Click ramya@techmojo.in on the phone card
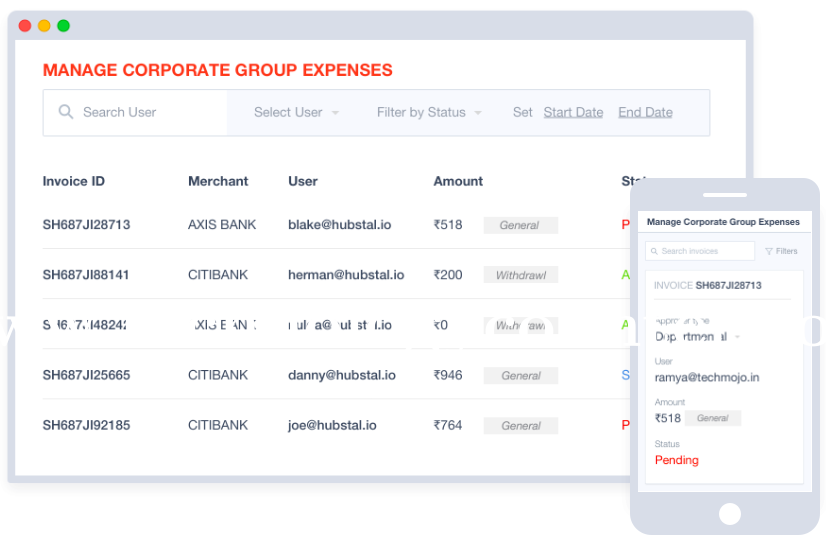826x543 pixels. tap(707, 378)
